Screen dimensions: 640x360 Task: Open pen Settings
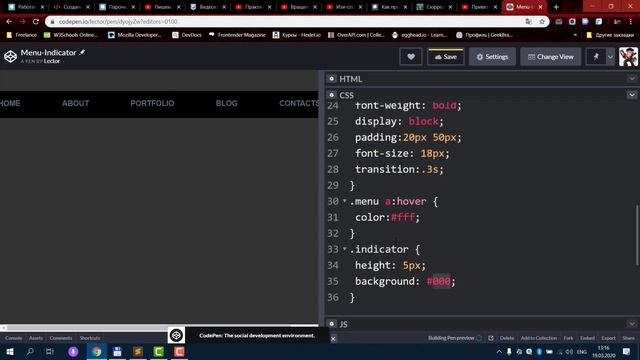pyautogui.click(x=492, y=57)
